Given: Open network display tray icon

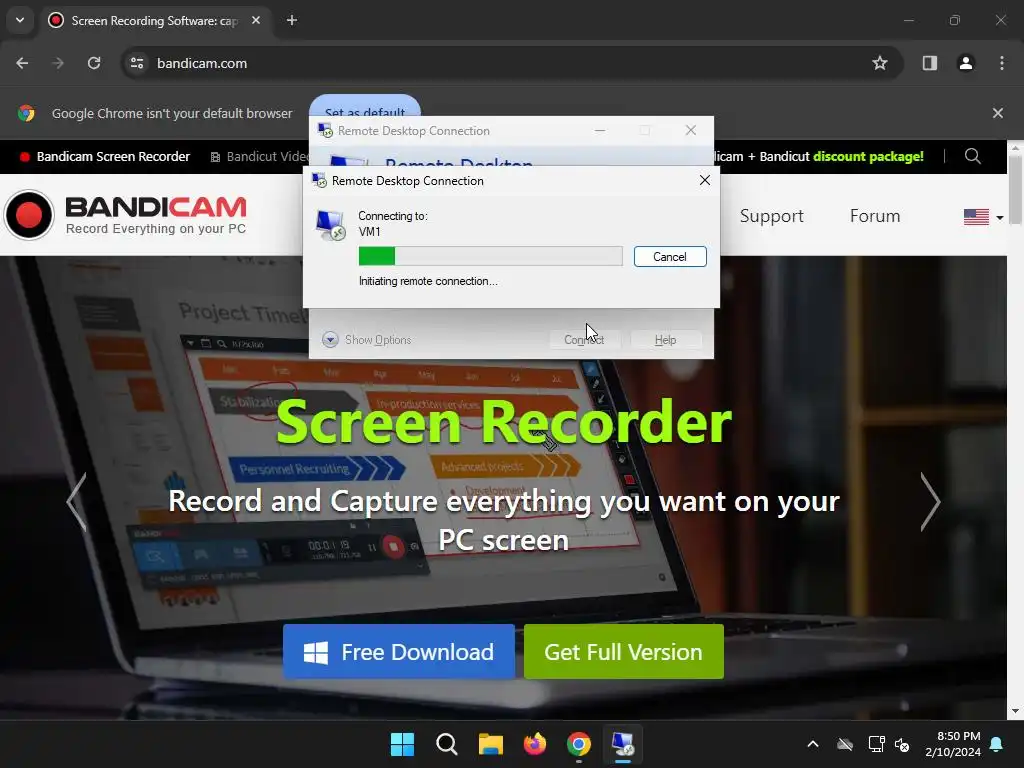Looking at the screenshot, I should (x=876, y=744).
